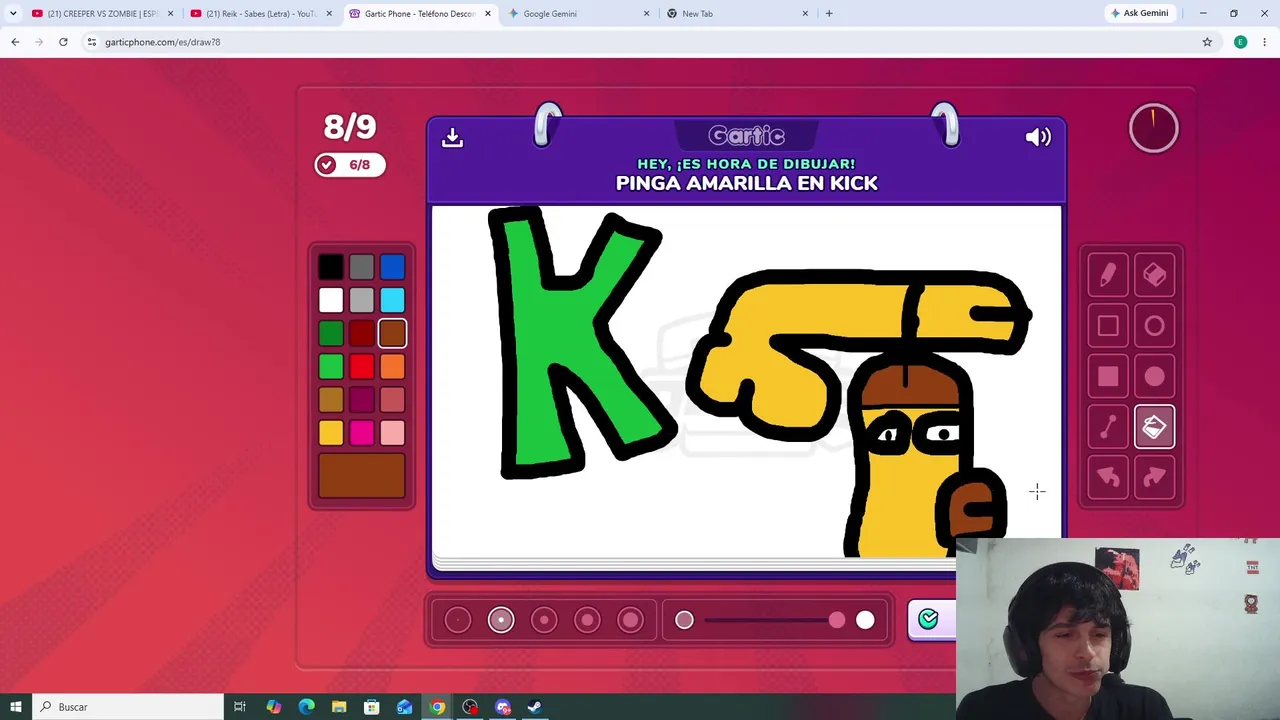Screen dimensions: 1280x720
Task: Open Task View from the taskbar
Action: pos(240,707)
